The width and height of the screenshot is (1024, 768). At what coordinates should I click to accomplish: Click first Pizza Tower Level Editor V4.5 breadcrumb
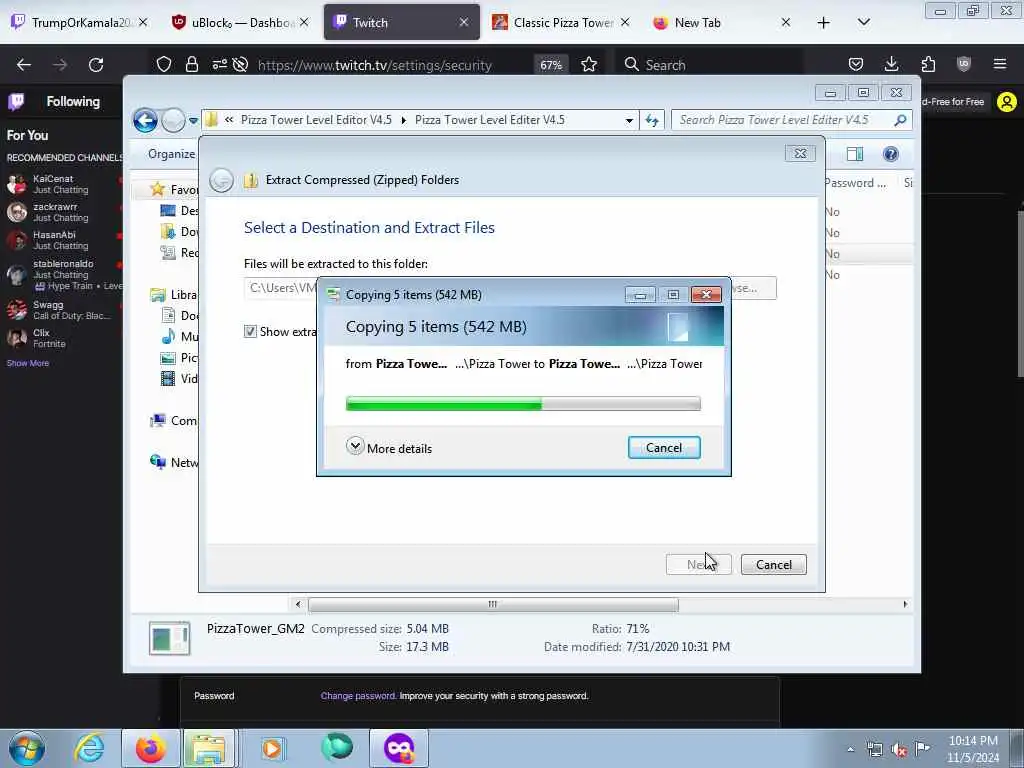pyautogui.click(x=316, y=120)
